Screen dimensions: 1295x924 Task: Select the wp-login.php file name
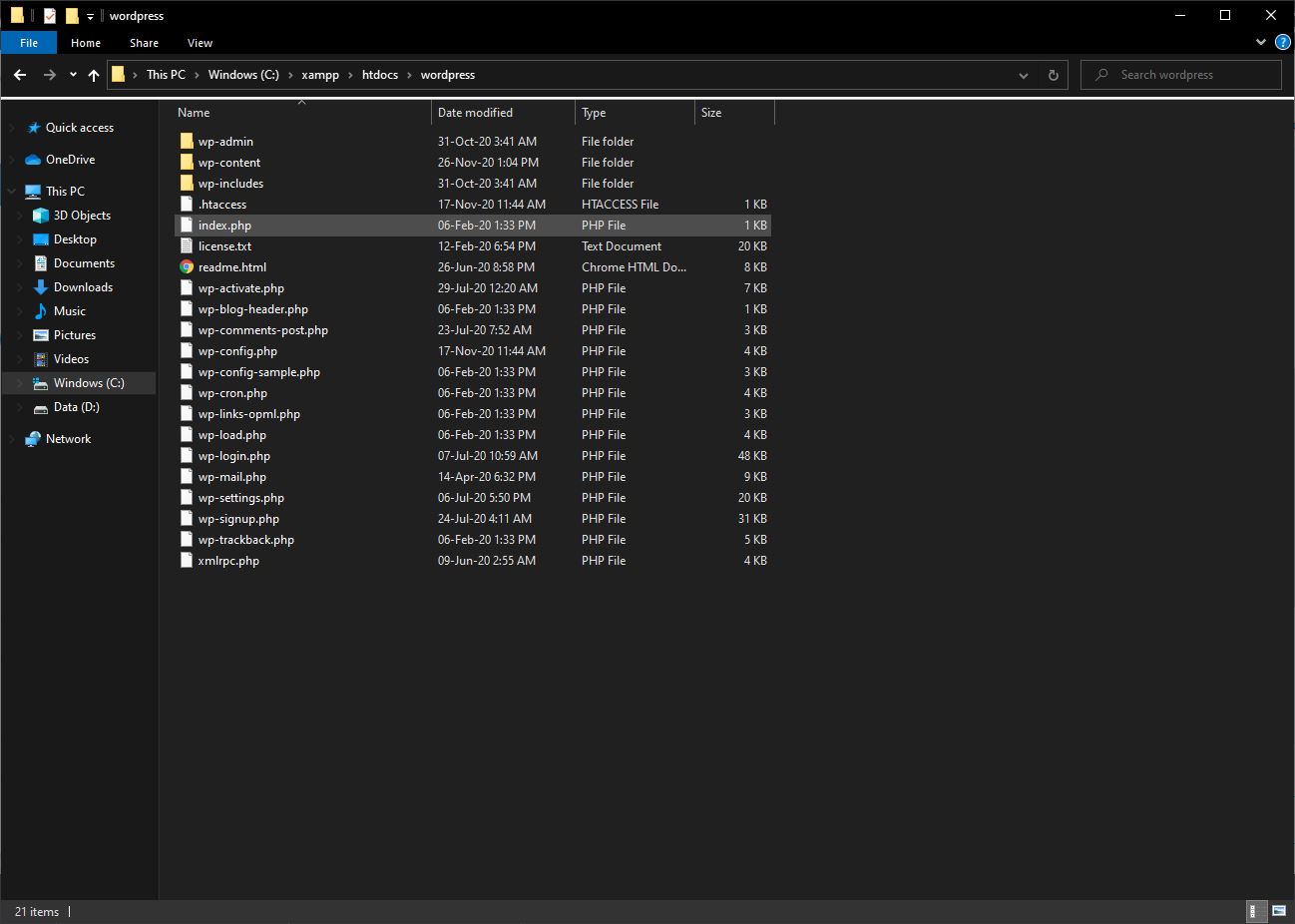tap(234, 456)
